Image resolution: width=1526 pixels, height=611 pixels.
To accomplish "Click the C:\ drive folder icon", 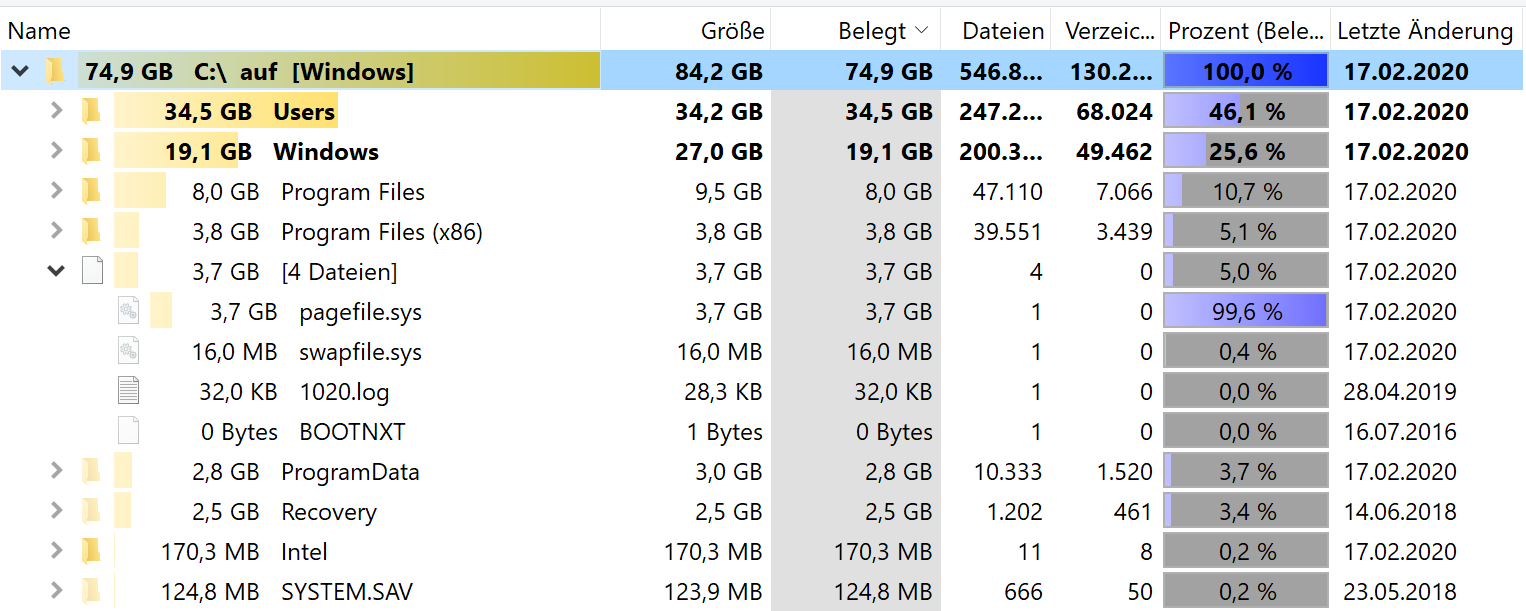I will tap(55, 71).
